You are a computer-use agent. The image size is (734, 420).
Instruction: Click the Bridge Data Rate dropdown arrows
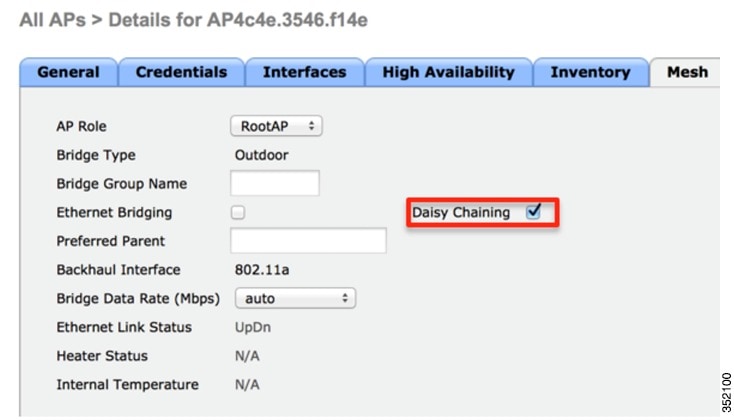[x=345, y=298]
